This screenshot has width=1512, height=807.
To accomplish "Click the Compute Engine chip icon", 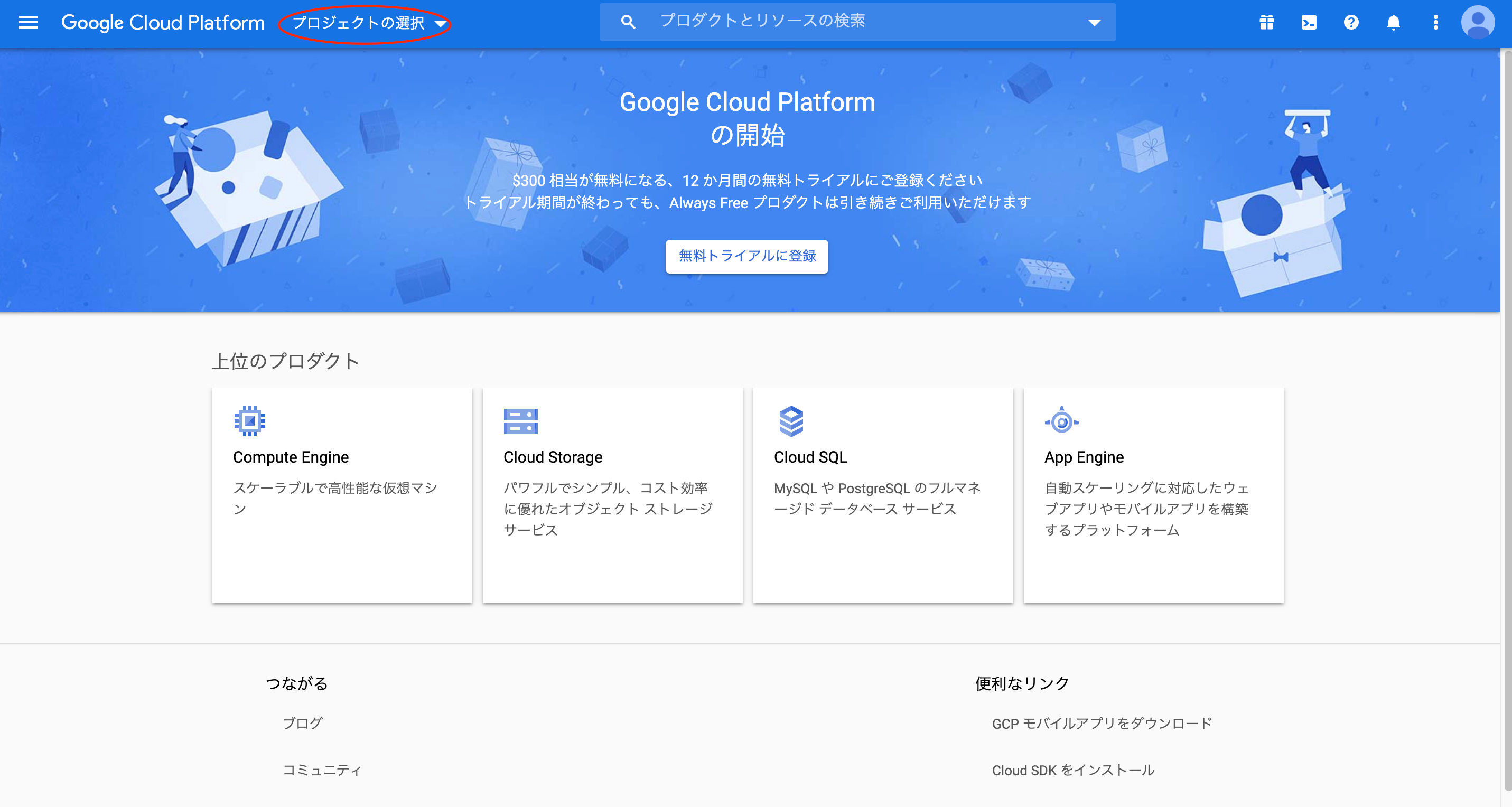I will click(x=249, y=421).
